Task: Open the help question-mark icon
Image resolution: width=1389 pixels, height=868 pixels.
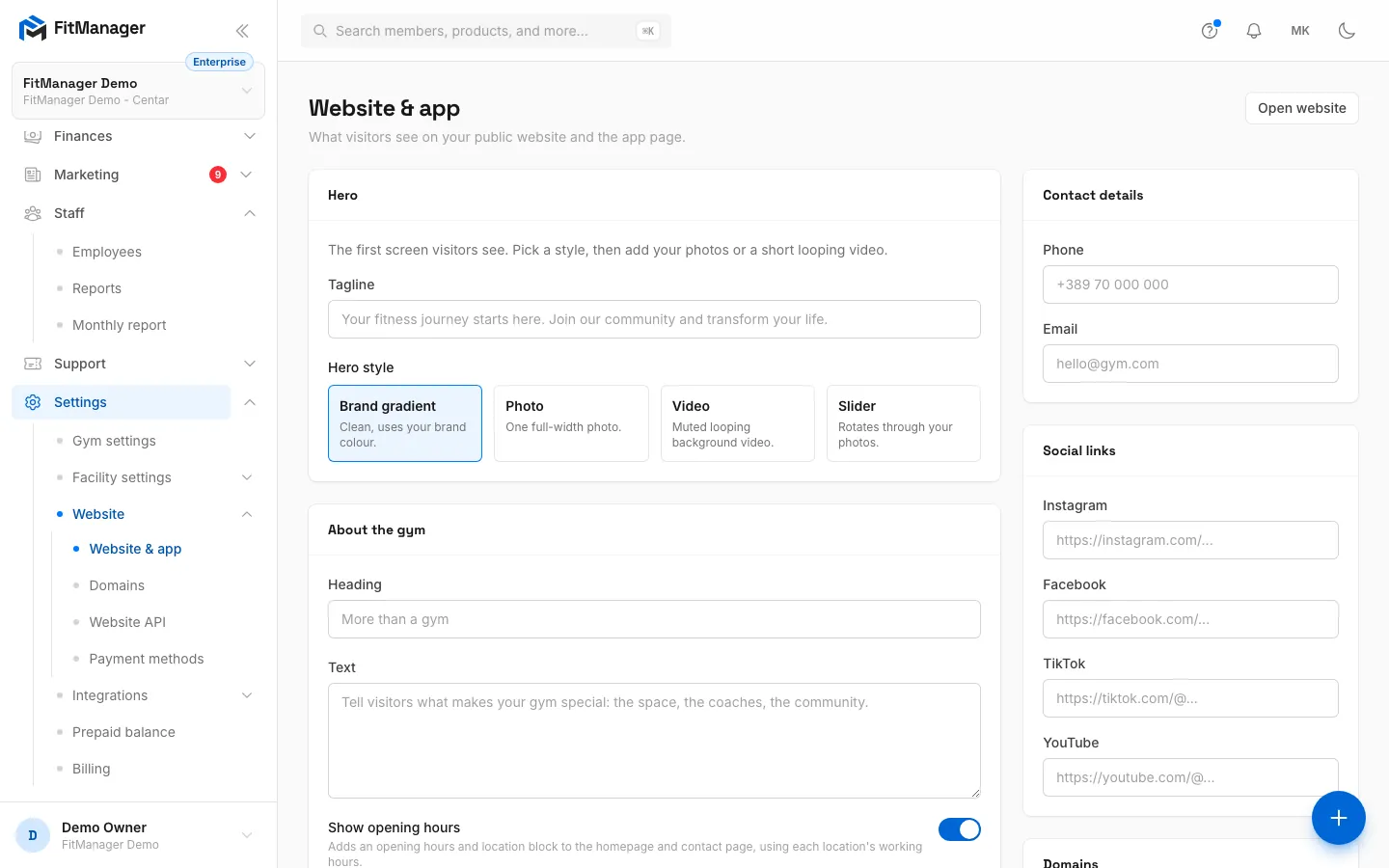Action: [x=1210, y=31]
